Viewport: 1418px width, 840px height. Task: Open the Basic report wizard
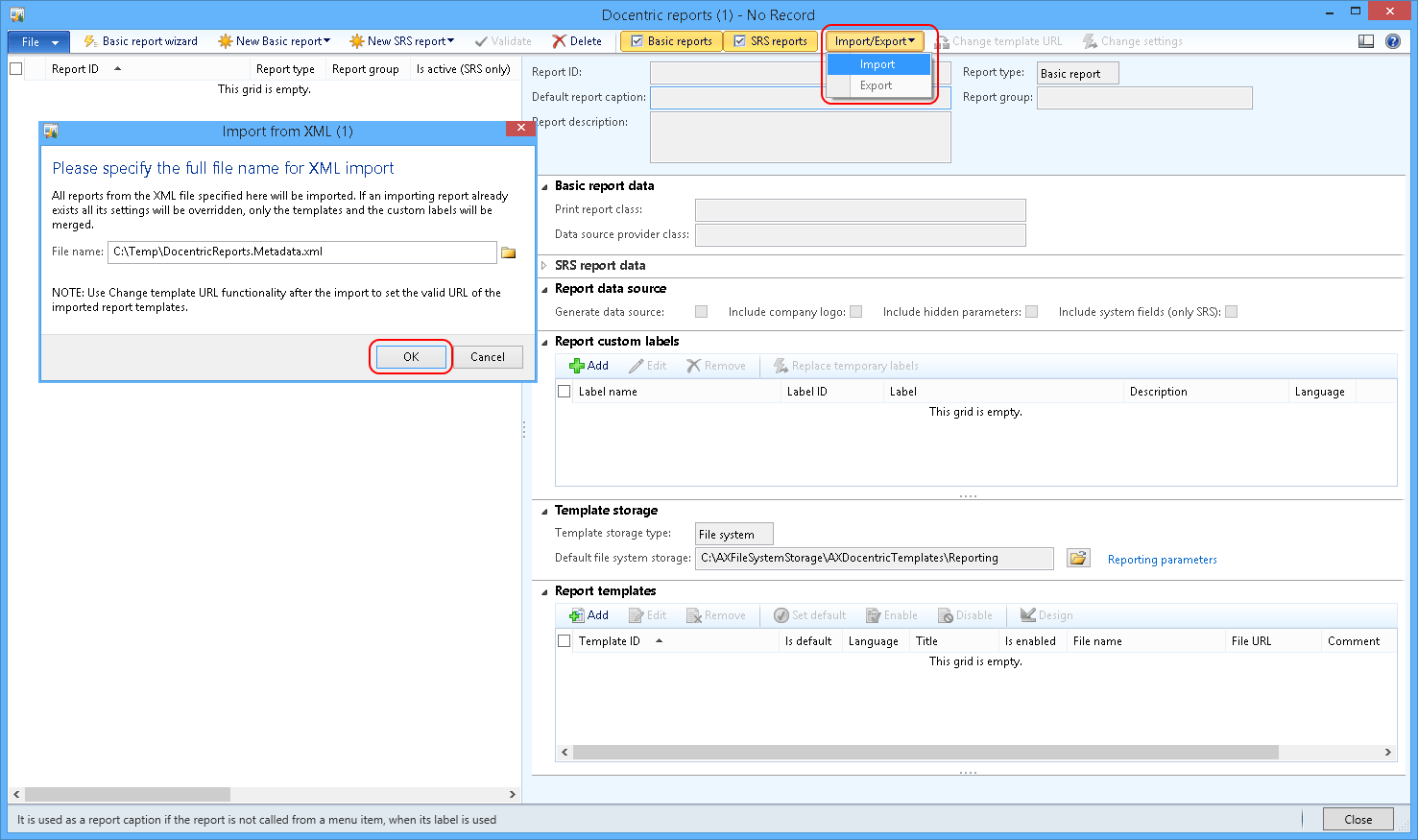tap(140, 41)
